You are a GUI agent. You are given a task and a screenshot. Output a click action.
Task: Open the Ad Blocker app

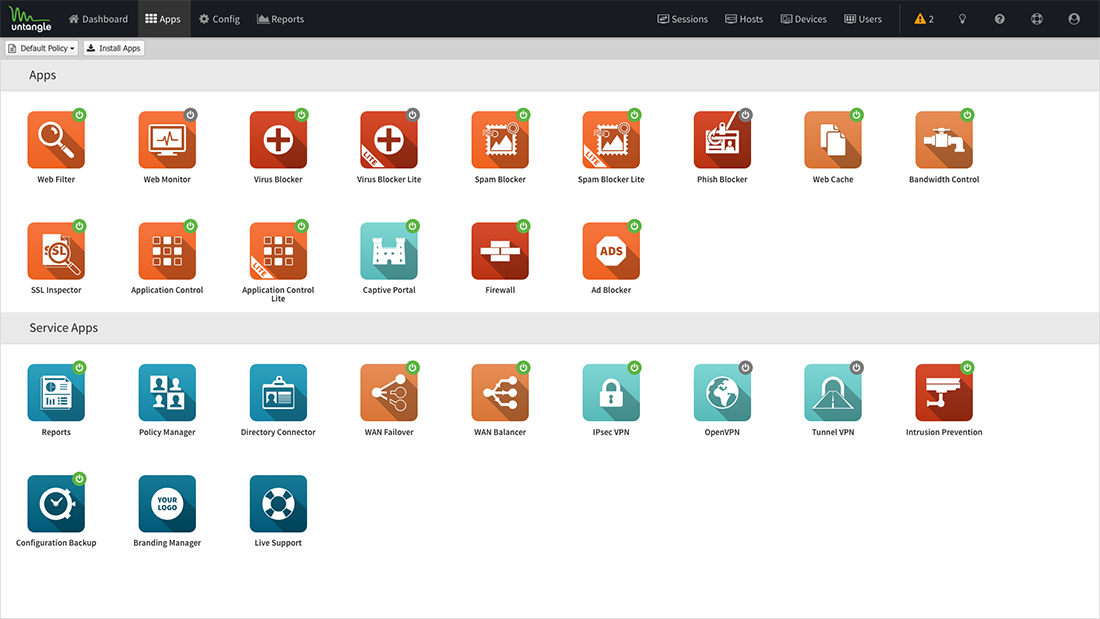coord(611,251)
